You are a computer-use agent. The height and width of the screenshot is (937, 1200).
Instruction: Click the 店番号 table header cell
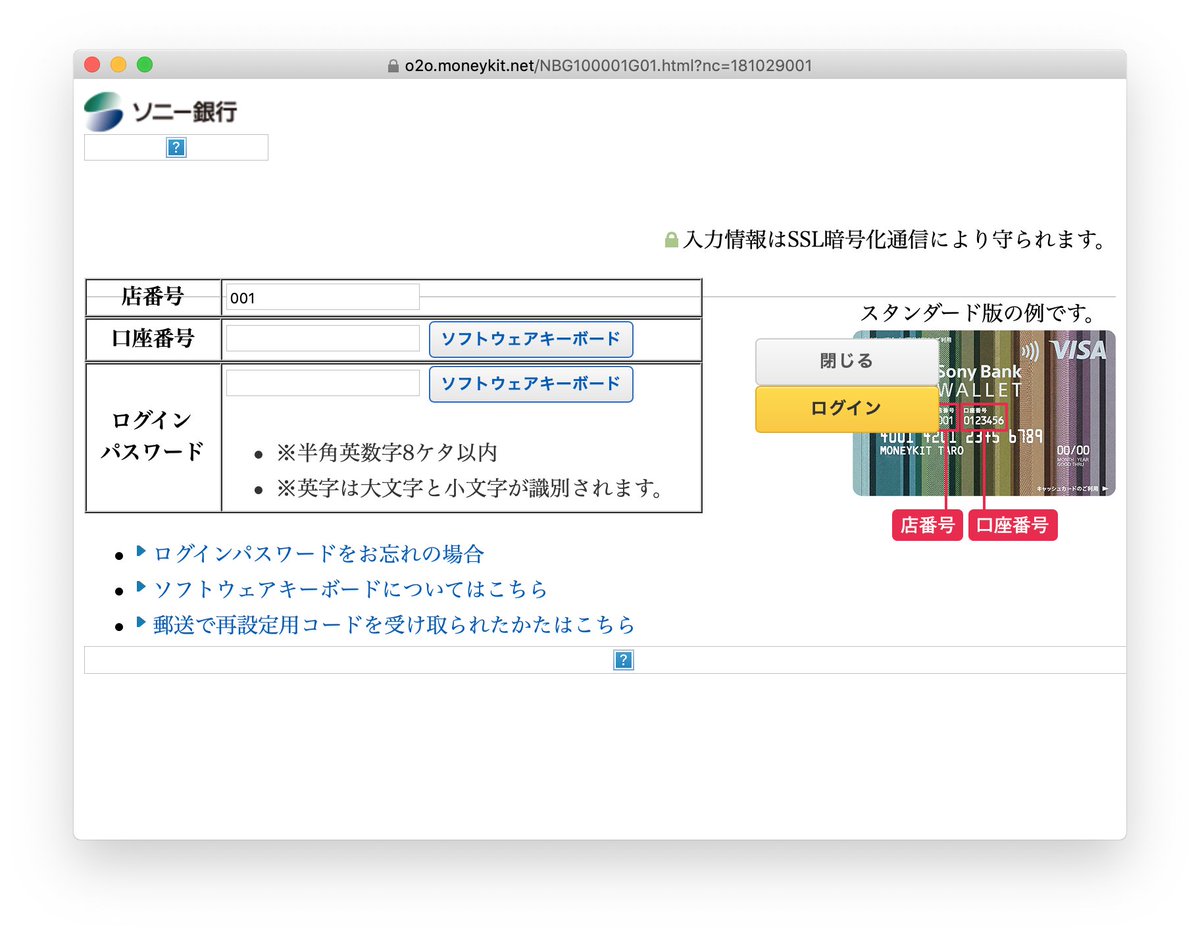(x=153, y=297)
